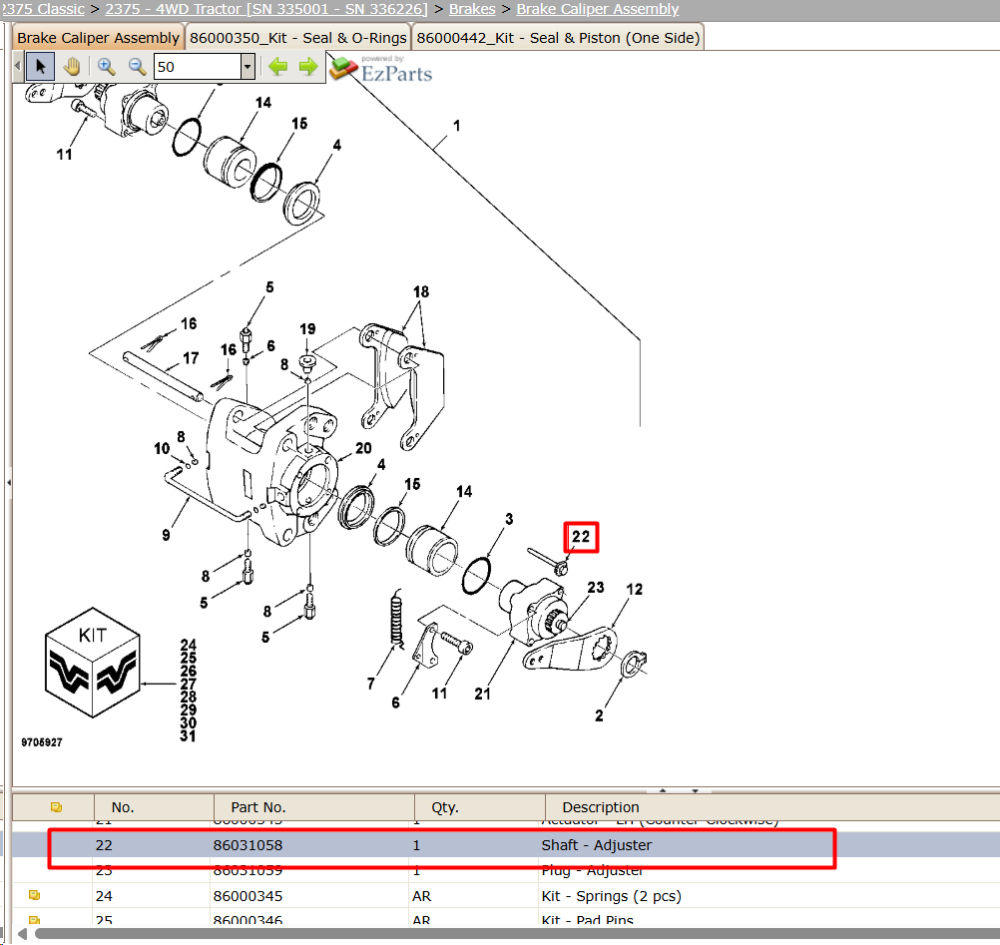Image resolution: width=1000 pixels, height=945 pixels.
Task: Select callout 3 above the O-ring
Action: (509, 519)
